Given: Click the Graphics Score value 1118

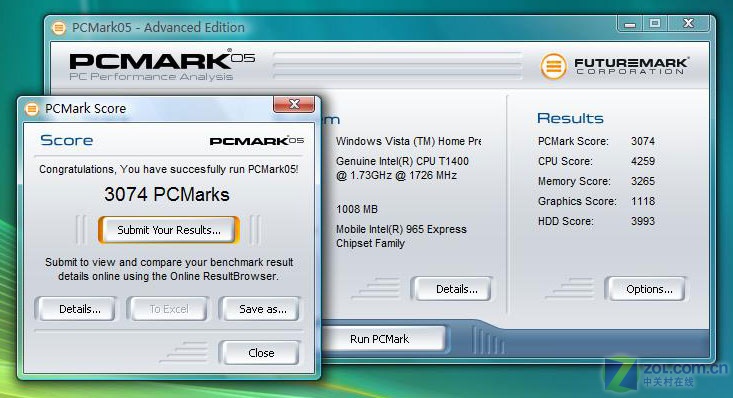Looking at the screenshot, I should (x=643, y=201).
